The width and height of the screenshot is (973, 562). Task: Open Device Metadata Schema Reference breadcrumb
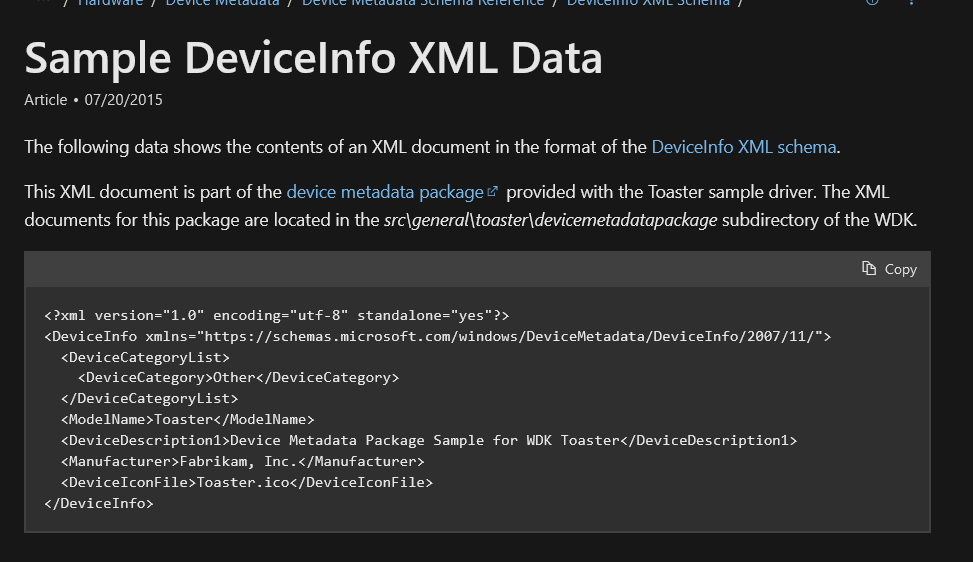point(422,3)
